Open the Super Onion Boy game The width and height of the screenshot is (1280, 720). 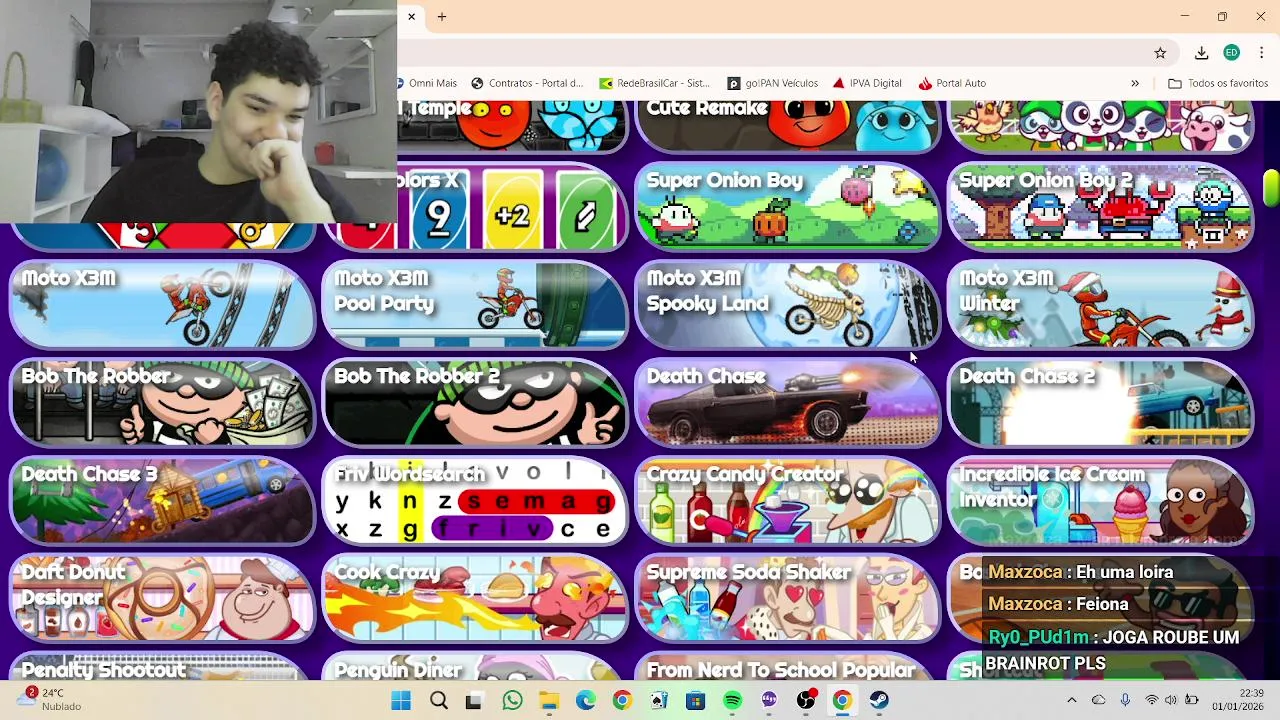click(x=788, y=208)
